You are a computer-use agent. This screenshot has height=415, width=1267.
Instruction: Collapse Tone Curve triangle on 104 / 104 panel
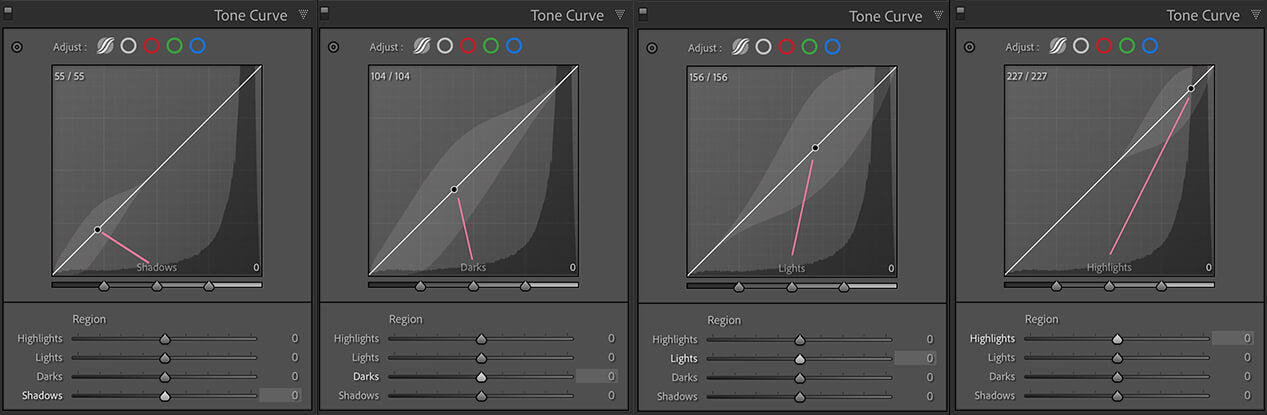[620, 15]
